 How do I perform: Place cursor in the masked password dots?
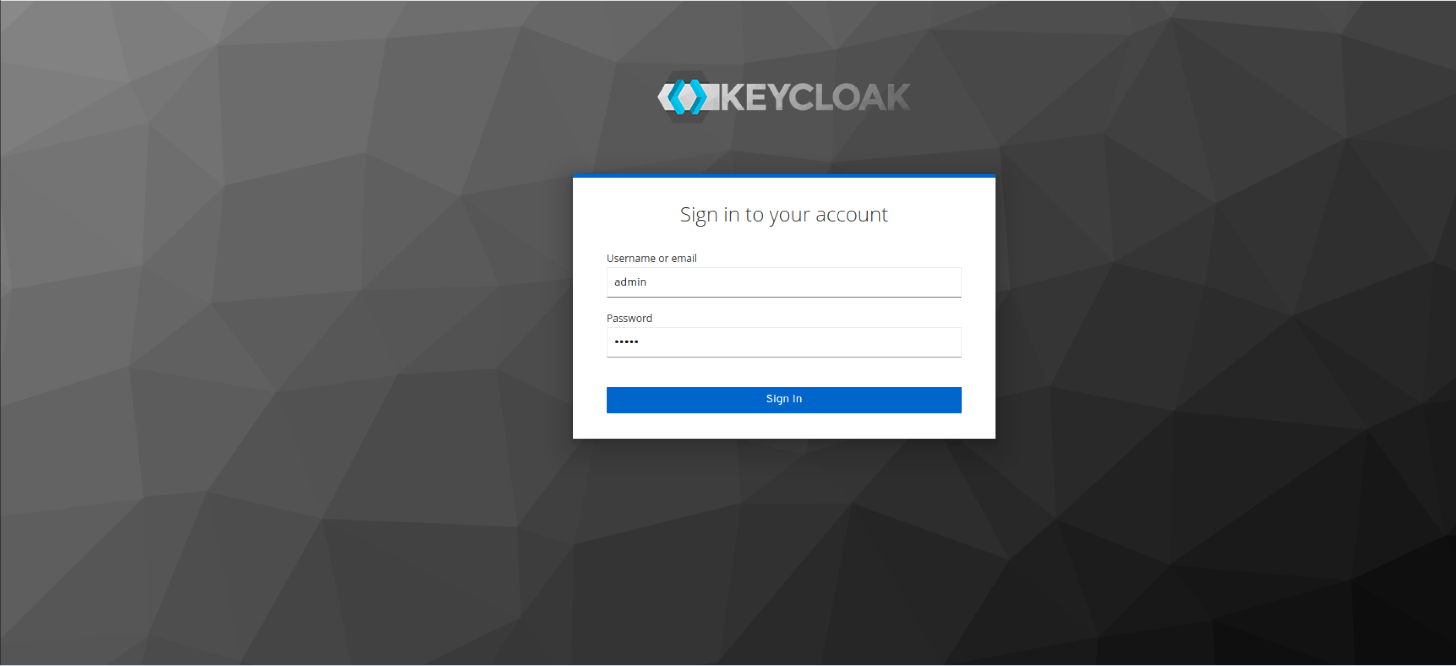(627, 342)
